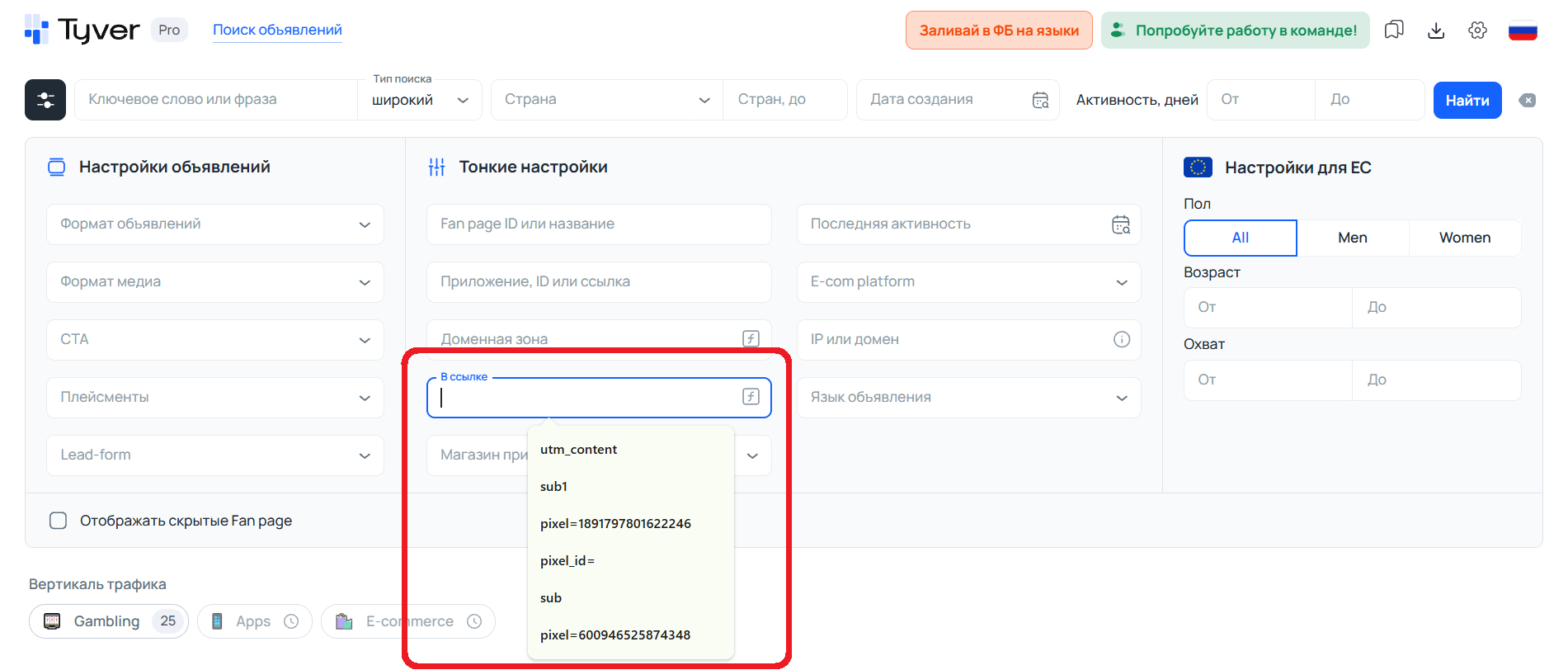
Task: Open calendar in Дата создания field
Action: pos(1041,100)
